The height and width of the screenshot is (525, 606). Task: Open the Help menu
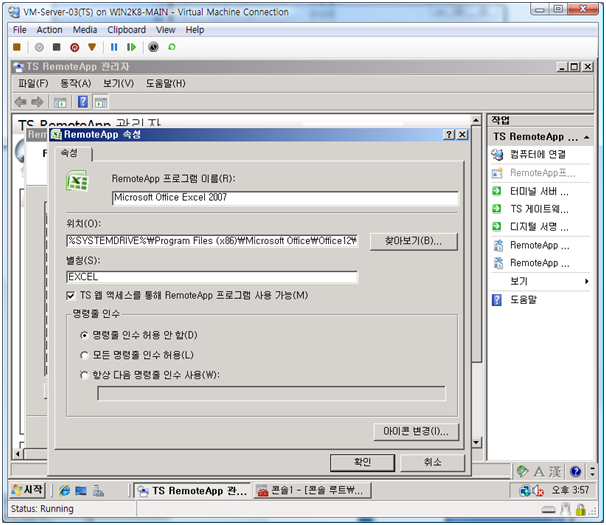click(194, 30)
